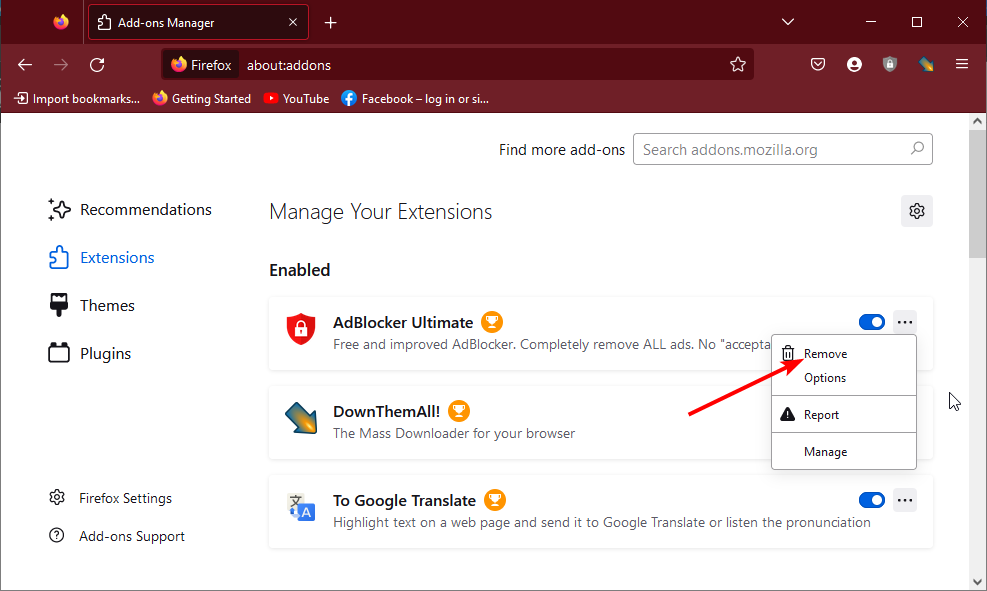
Task: Click the 'Find more add-ons' label
Action: click(x=561, y=150)
